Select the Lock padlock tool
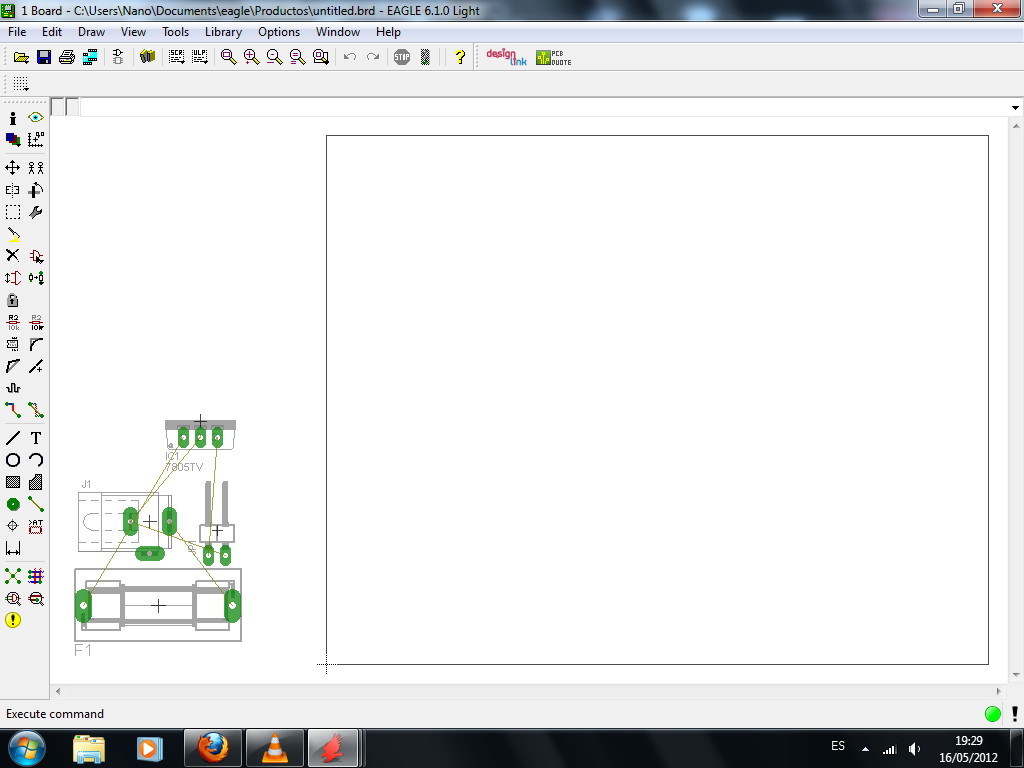This screenshot has width=1024, height=768. coord(12,300)
